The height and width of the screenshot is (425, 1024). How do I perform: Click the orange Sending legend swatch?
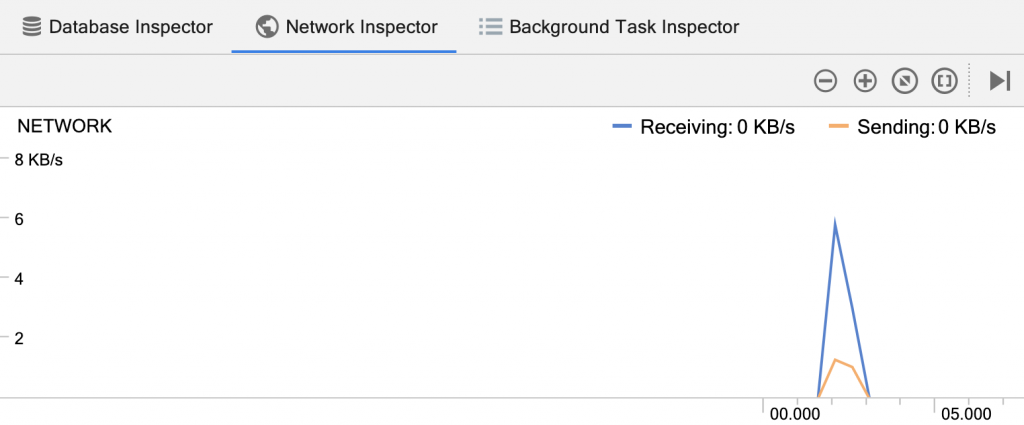click(839, 127)
